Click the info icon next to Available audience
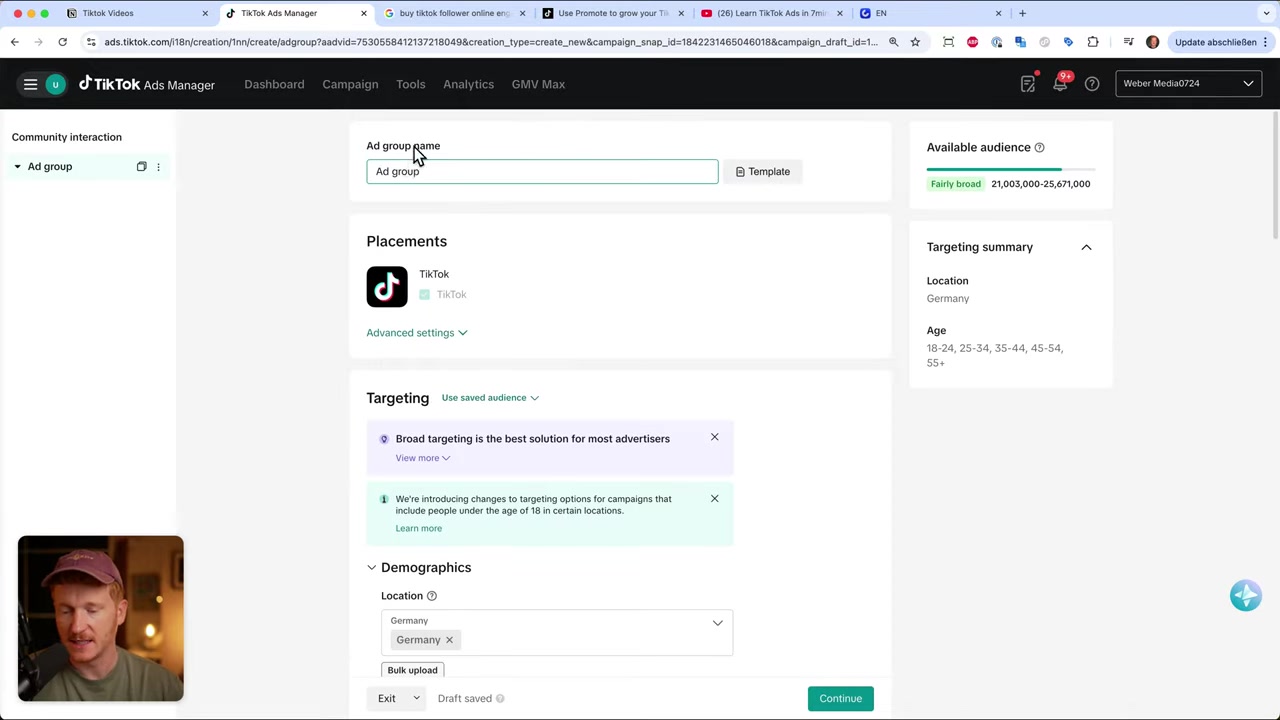 (1039, 148)
